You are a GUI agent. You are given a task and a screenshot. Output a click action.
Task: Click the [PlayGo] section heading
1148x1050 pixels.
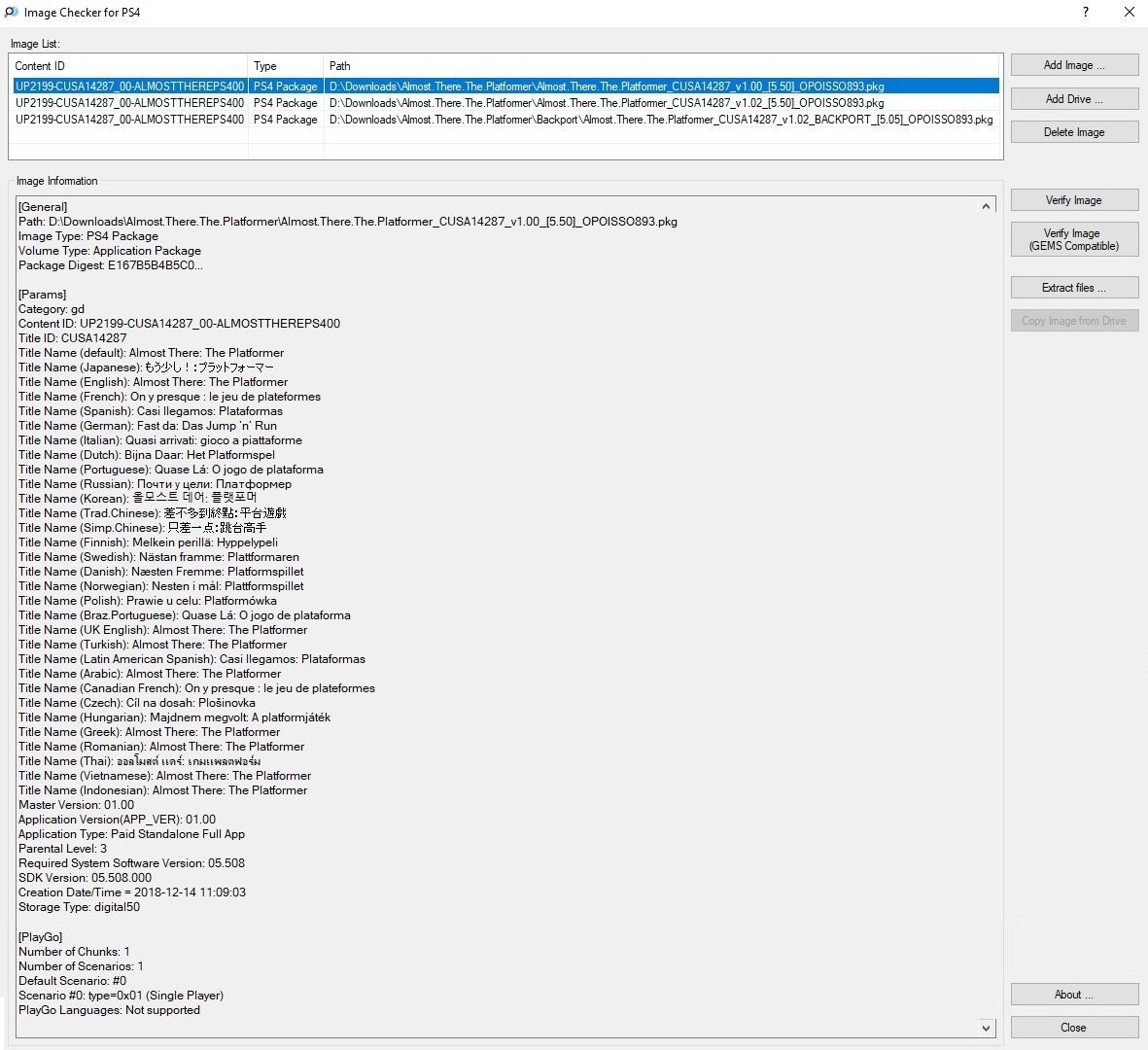pyautogui.click(x=40, y=937)
